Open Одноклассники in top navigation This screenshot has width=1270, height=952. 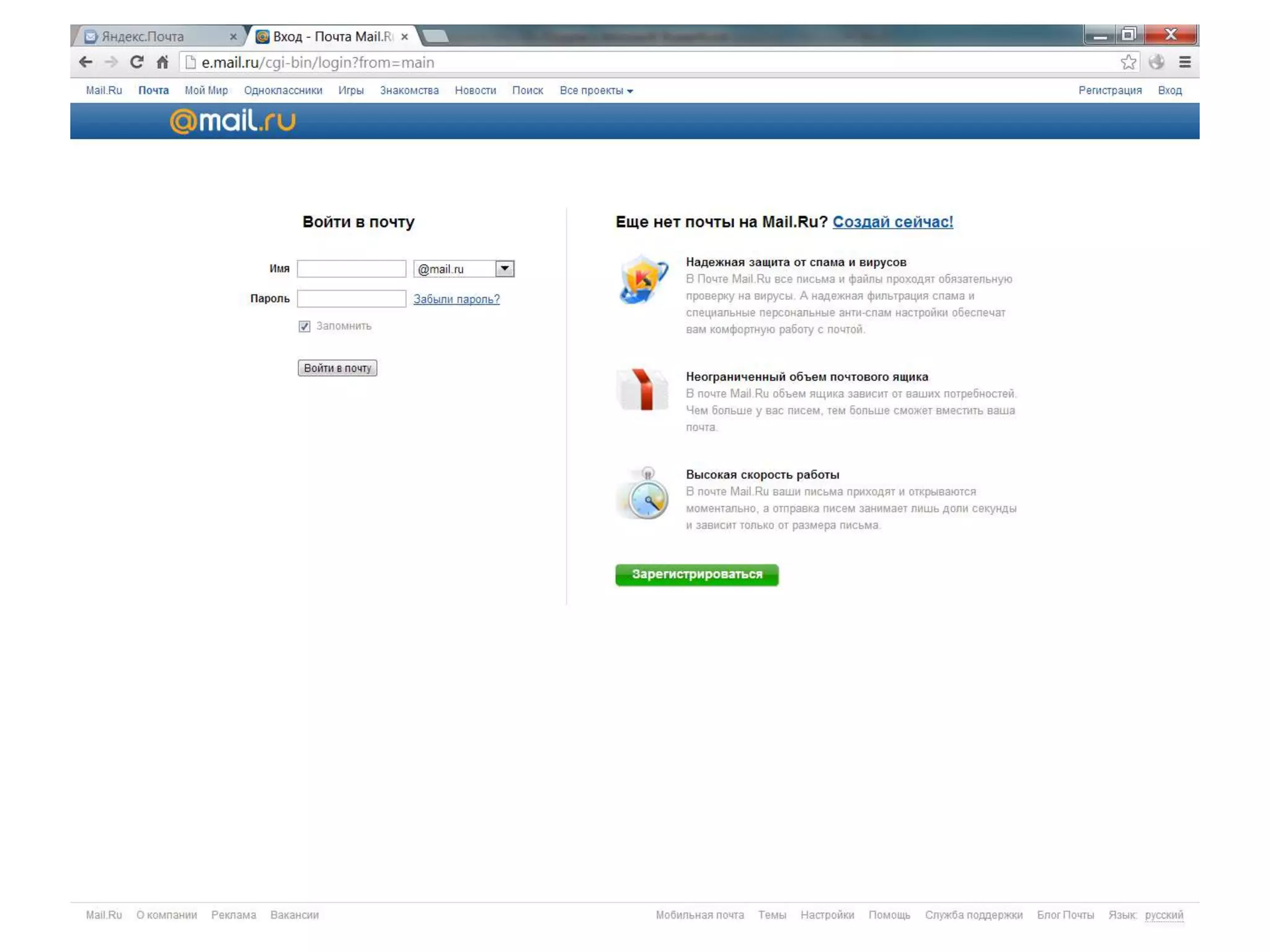click(283, 90)
